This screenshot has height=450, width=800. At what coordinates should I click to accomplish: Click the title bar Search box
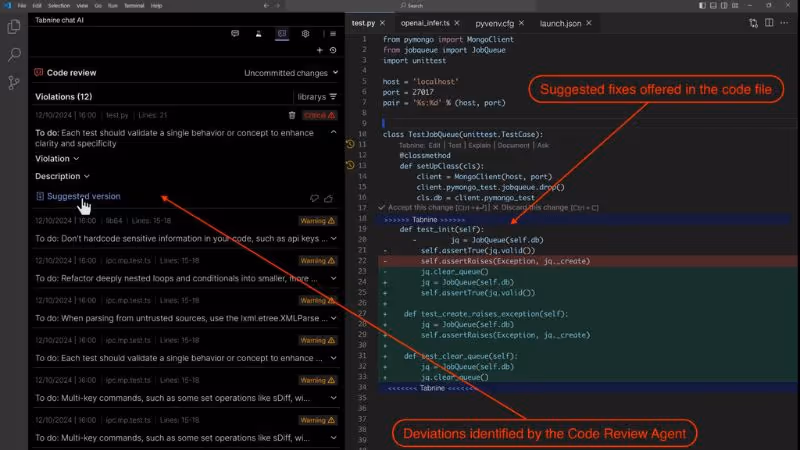tap(413, 6)
